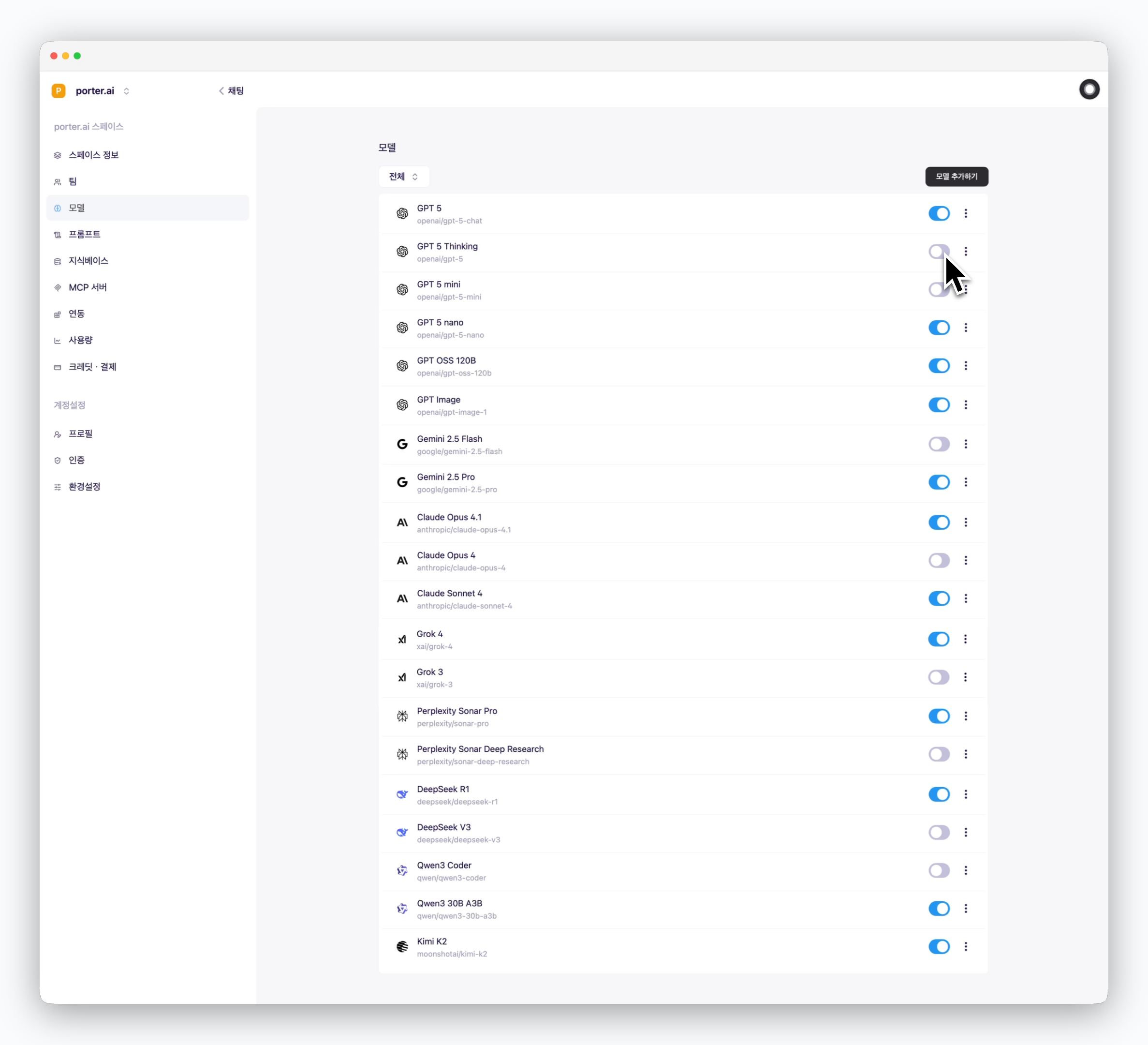Select 모델 in the sidebar

point(147,208)
